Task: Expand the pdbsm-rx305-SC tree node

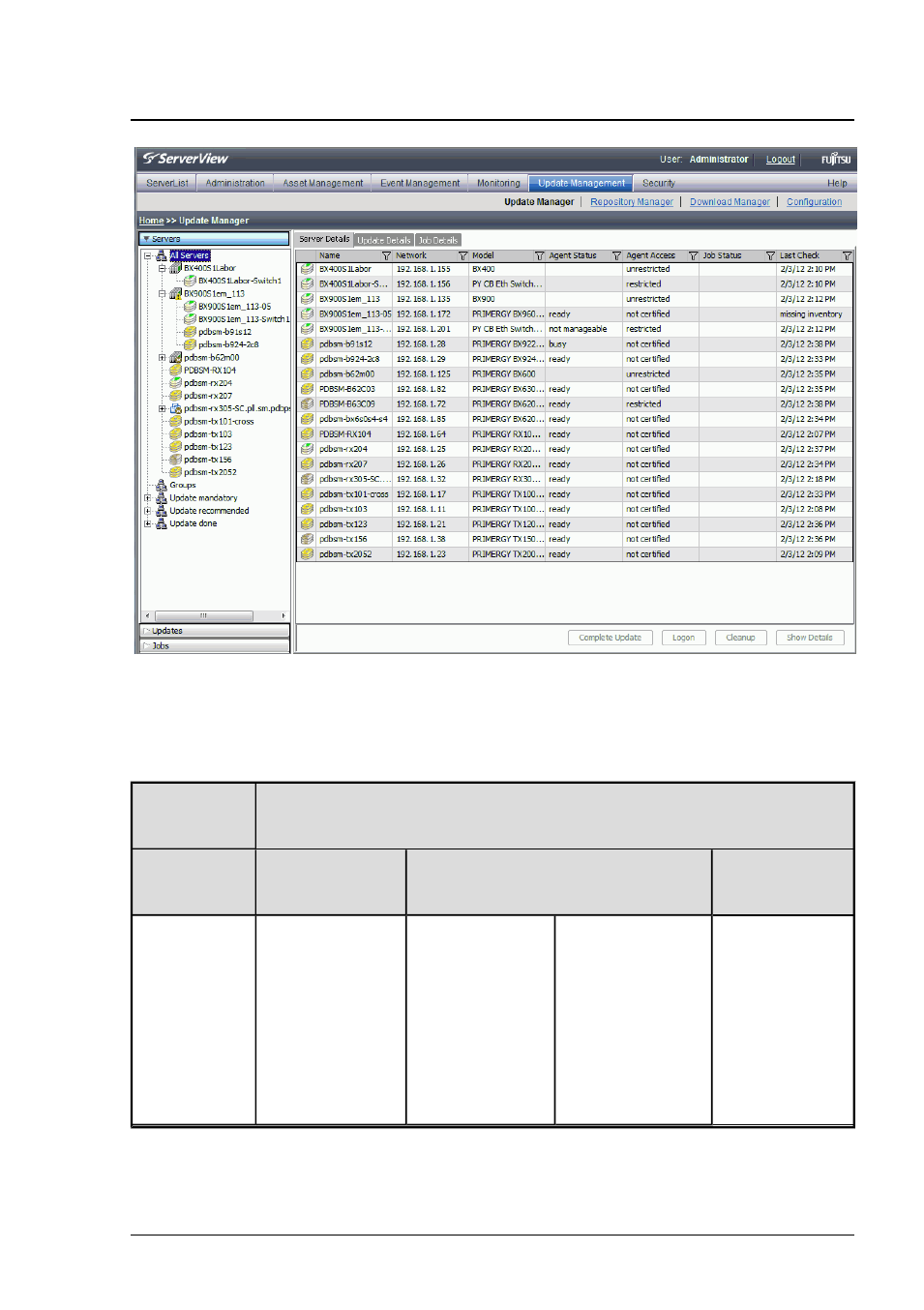Action: (162, 408)
